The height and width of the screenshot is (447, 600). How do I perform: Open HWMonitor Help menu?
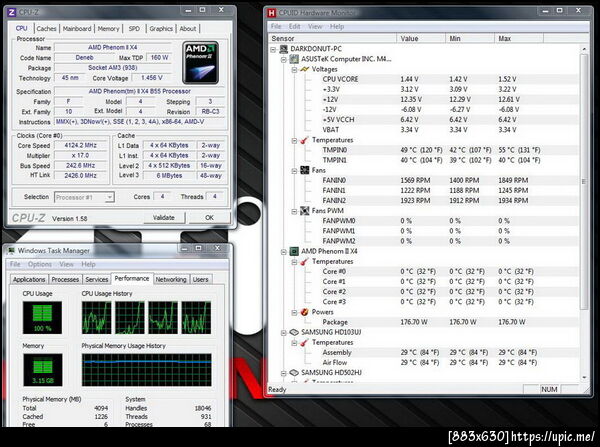click(x=337, y=26)
